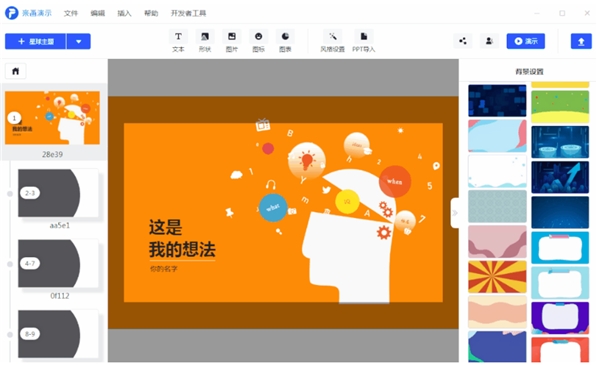Choose the light blue and pink background
This screenshot has width=600, height=365.
(497, 136)
